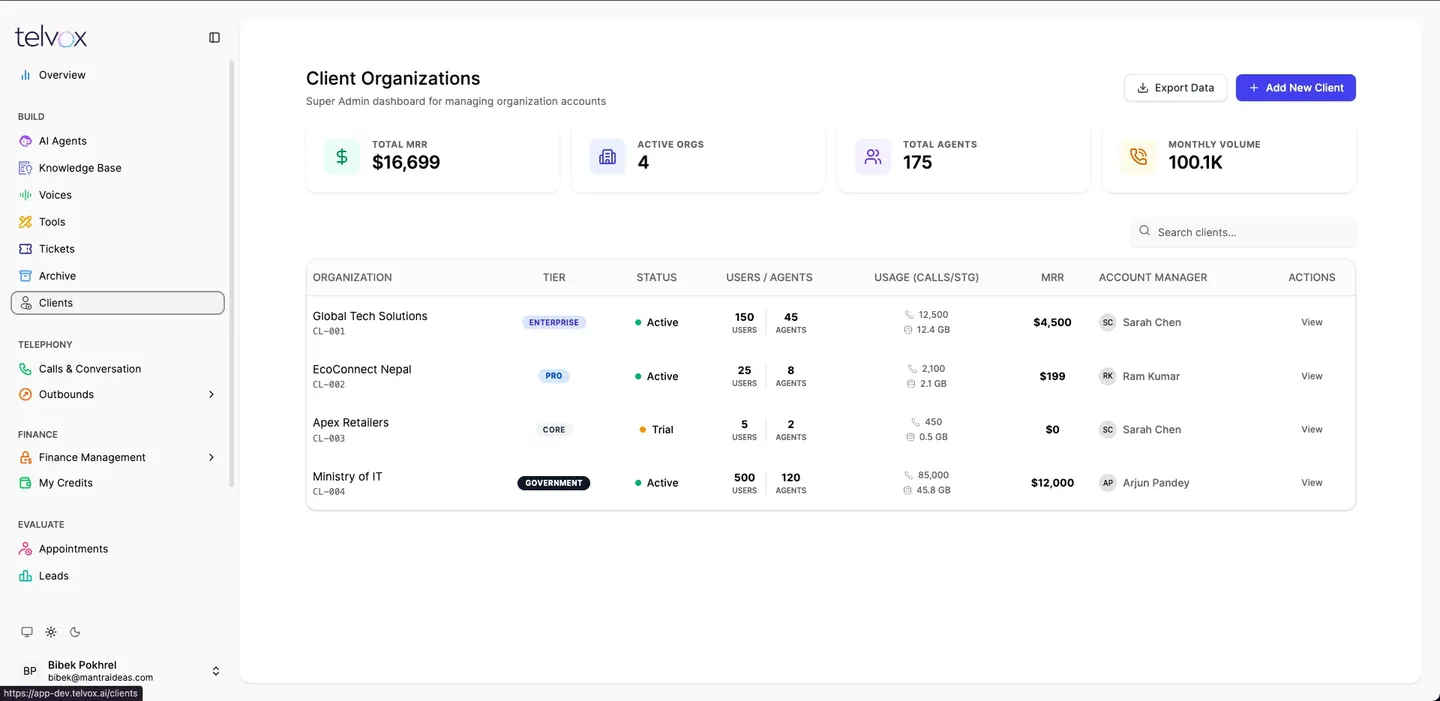Click the Trial status of Apex Retailers
This screenshot has width=1440, height=701.
click(x=656, y=430)
